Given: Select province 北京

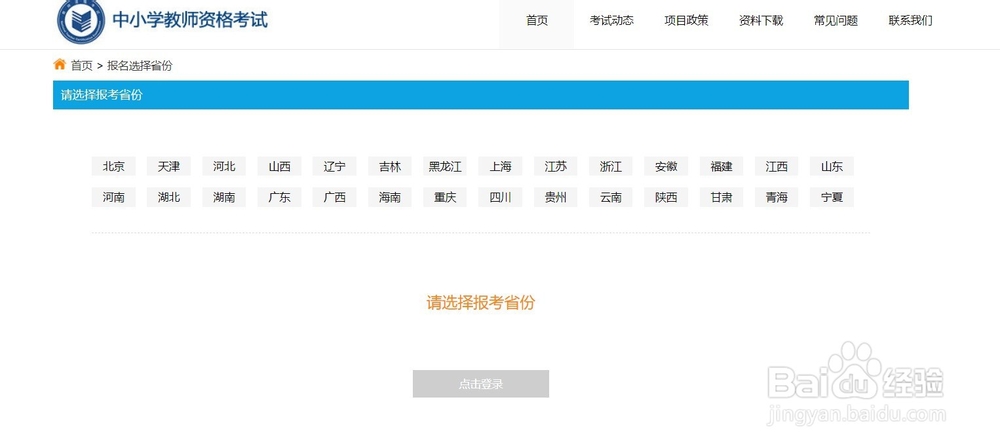Looking at the screenshot, I should point(114,167).
